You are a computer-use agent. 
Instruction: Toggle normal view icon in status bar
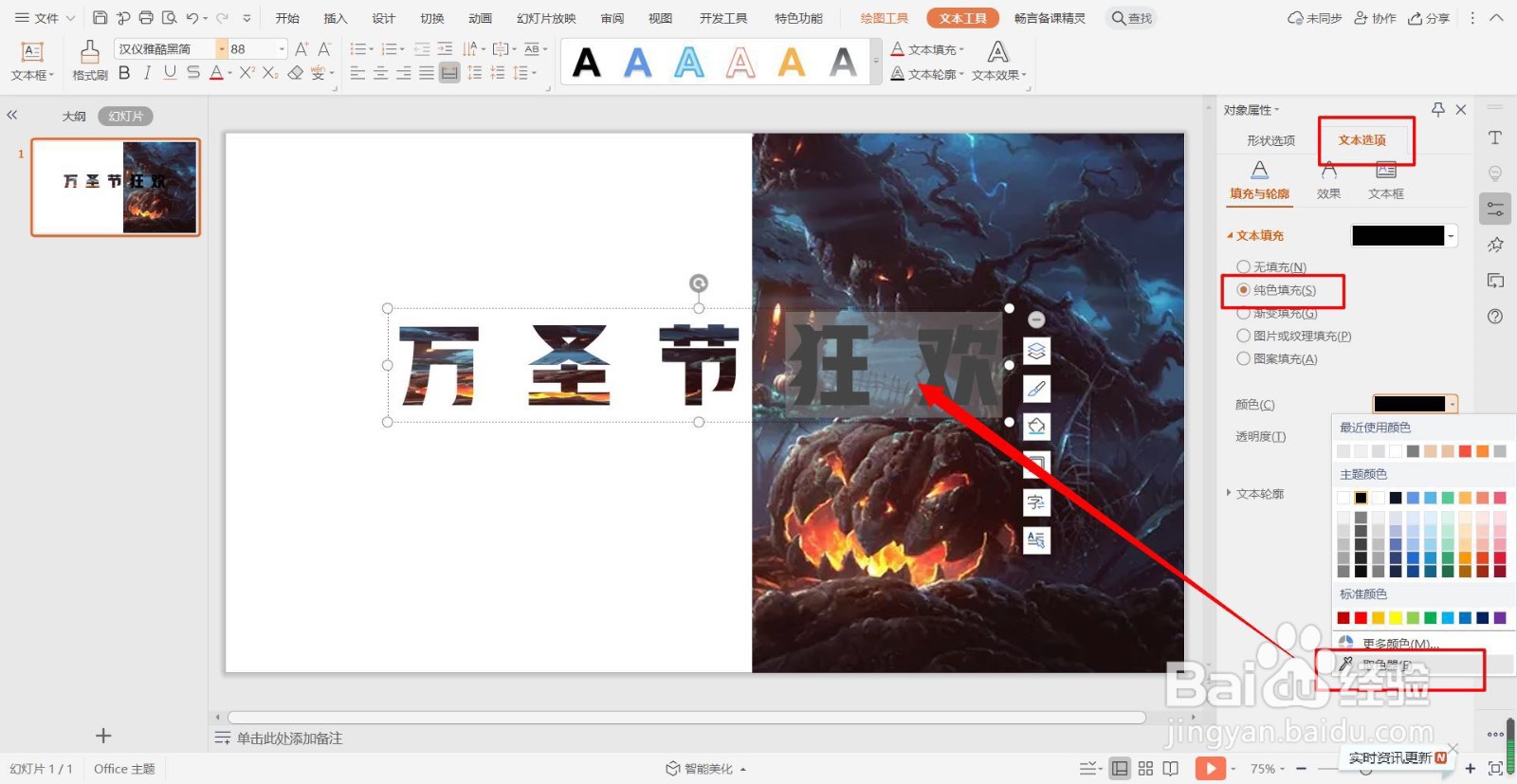click(x=1120, y=768)
